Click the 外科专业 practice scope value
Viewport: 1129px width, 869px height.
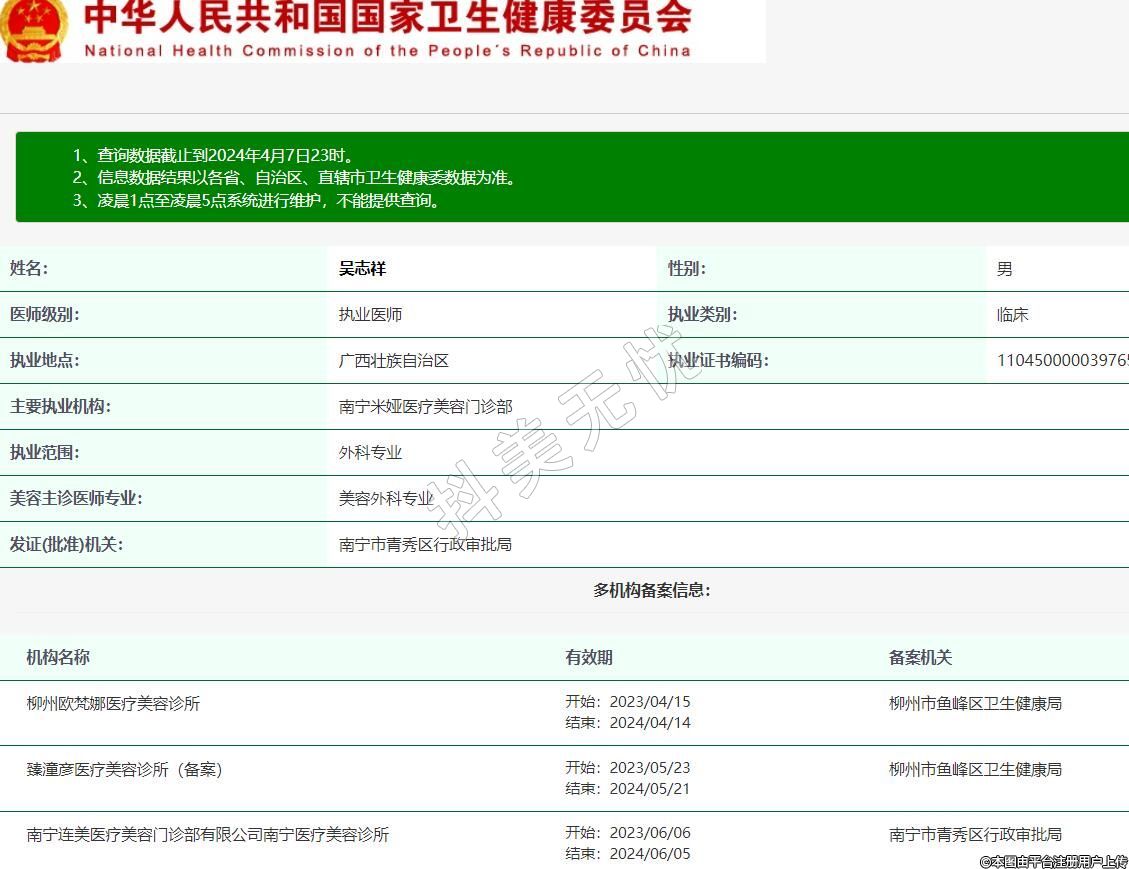coord(370,453)
